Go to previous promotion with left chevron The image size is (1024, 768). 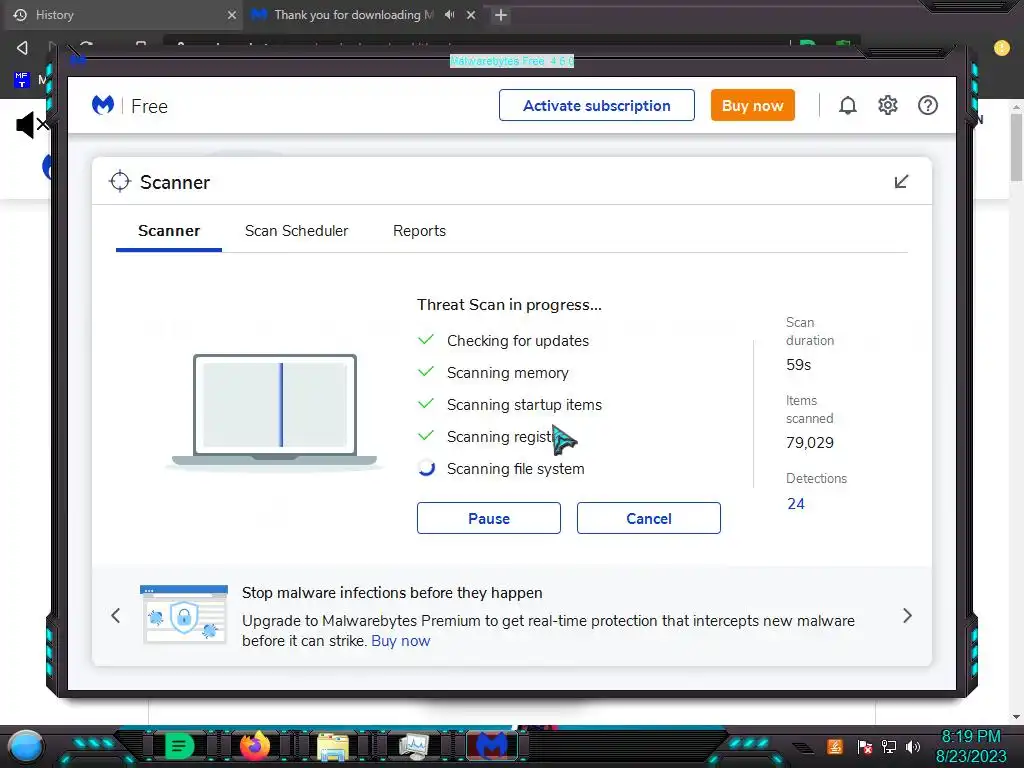(116, 615)
